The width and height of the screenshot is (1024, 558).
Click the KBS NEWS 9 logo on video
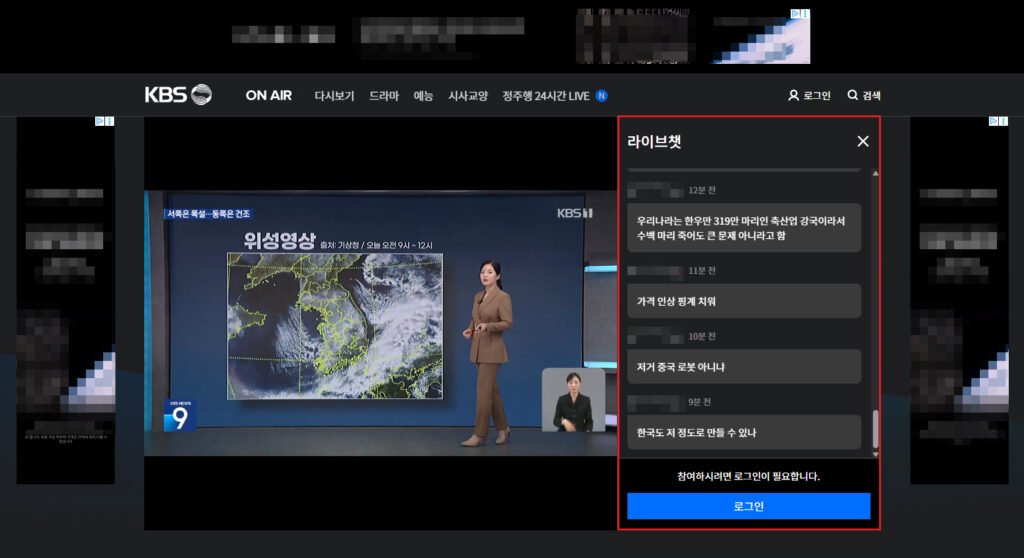pyautogui.click(x=180, y=414)
